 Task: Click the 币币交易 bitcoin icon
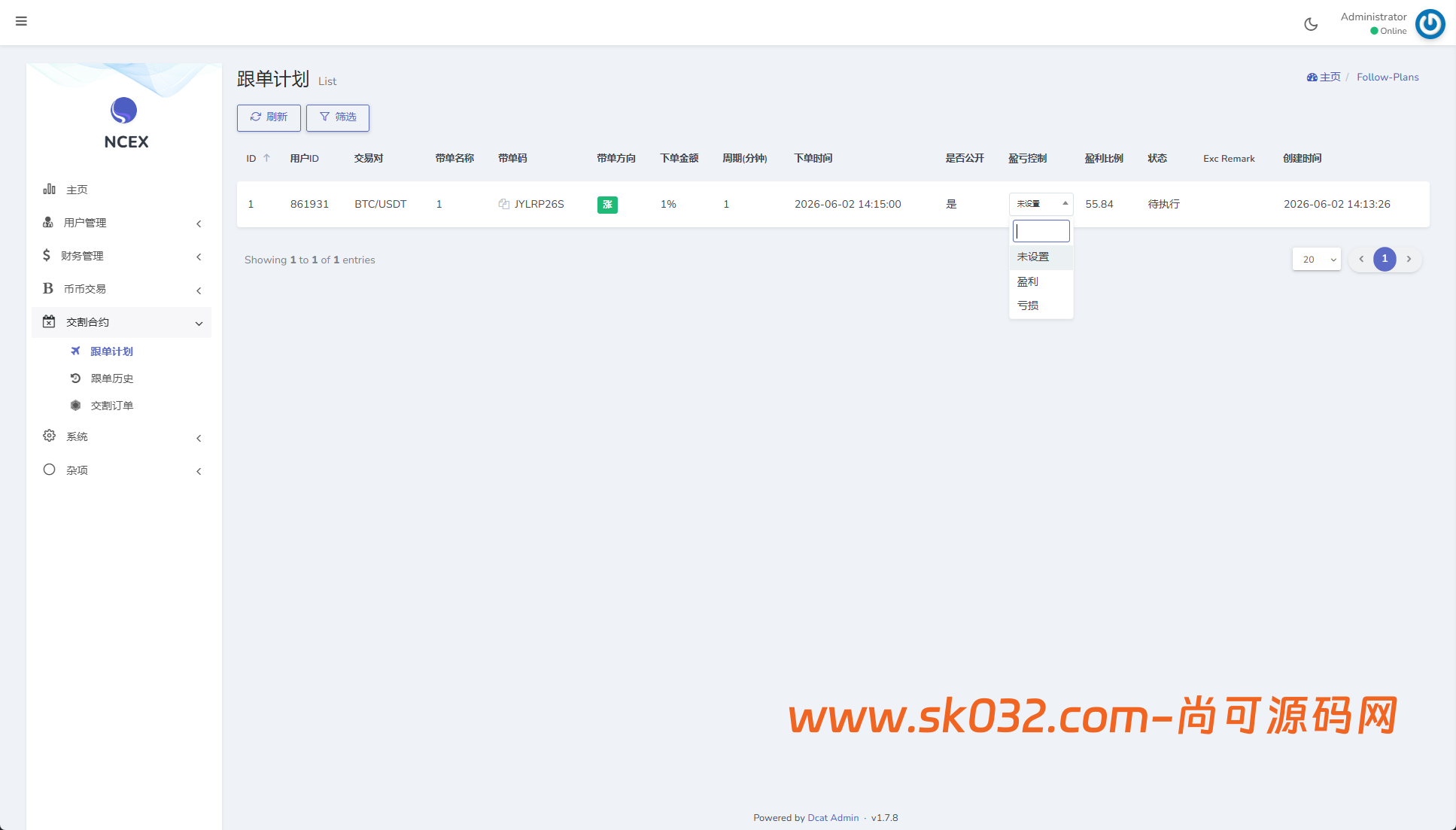[x=48, y=288]
